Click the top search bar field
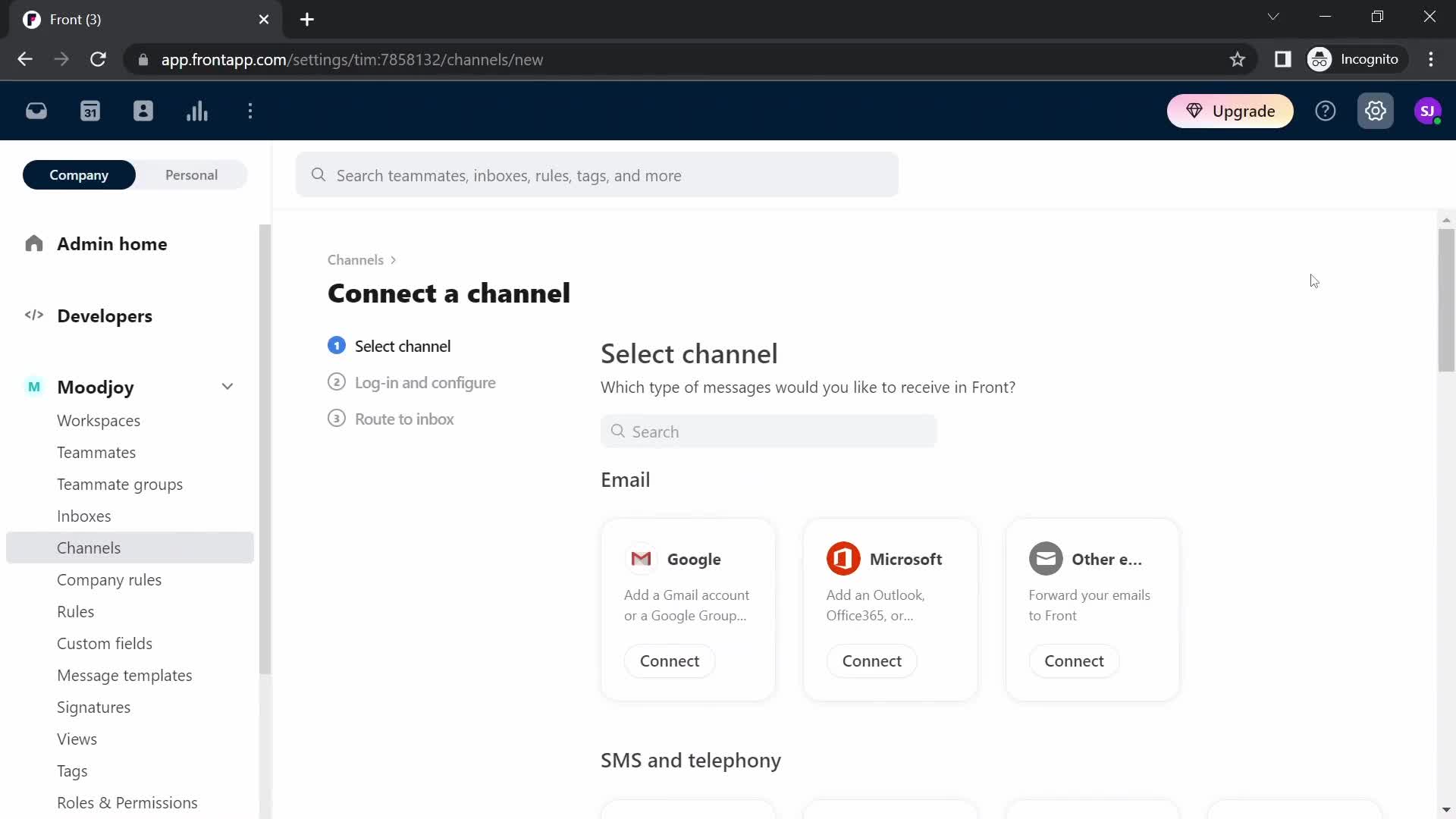This screenshot has height=819, width=1456. point(600,175)
